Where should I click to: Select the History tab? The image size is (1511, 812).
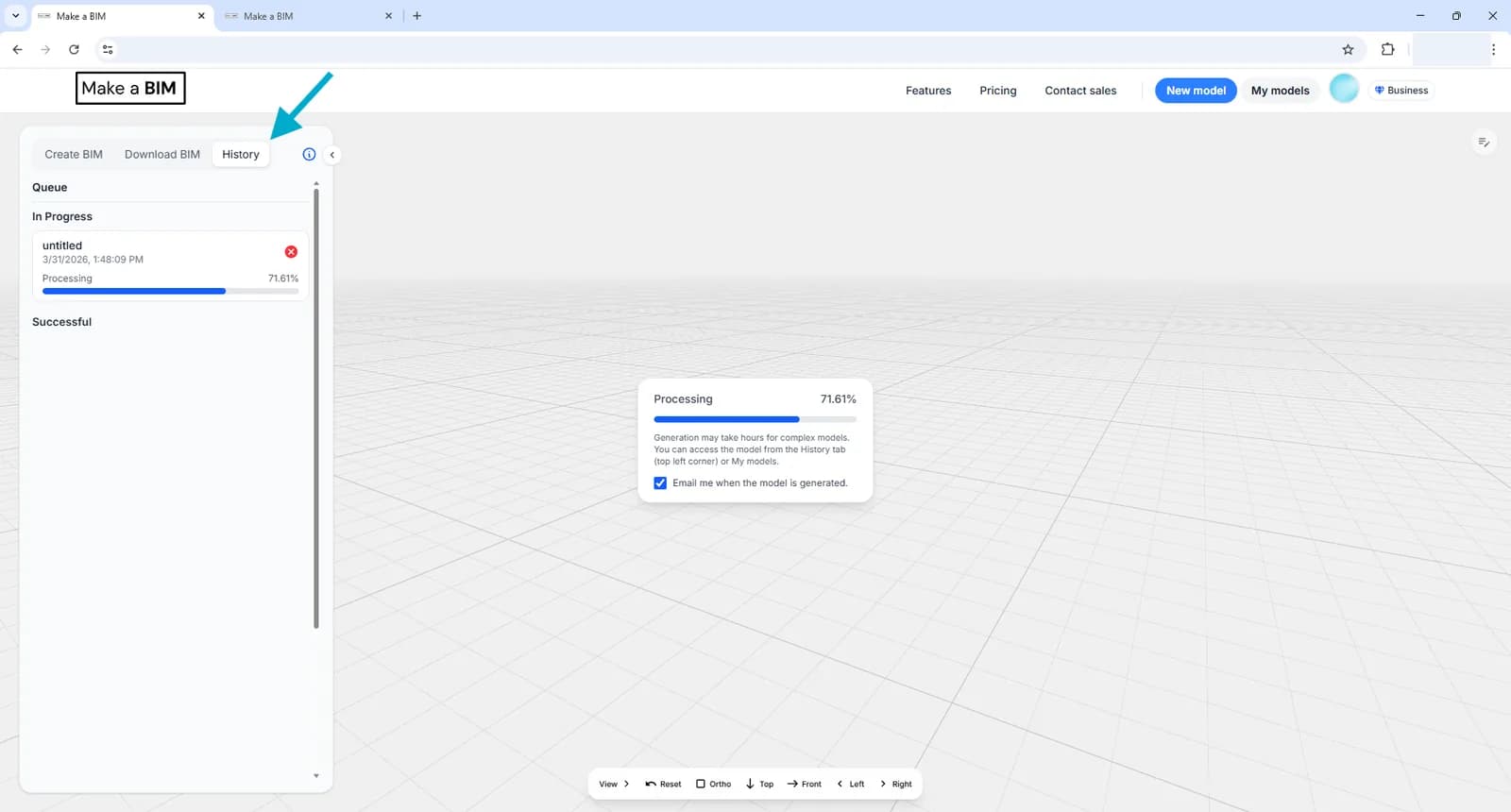[241, 154]
